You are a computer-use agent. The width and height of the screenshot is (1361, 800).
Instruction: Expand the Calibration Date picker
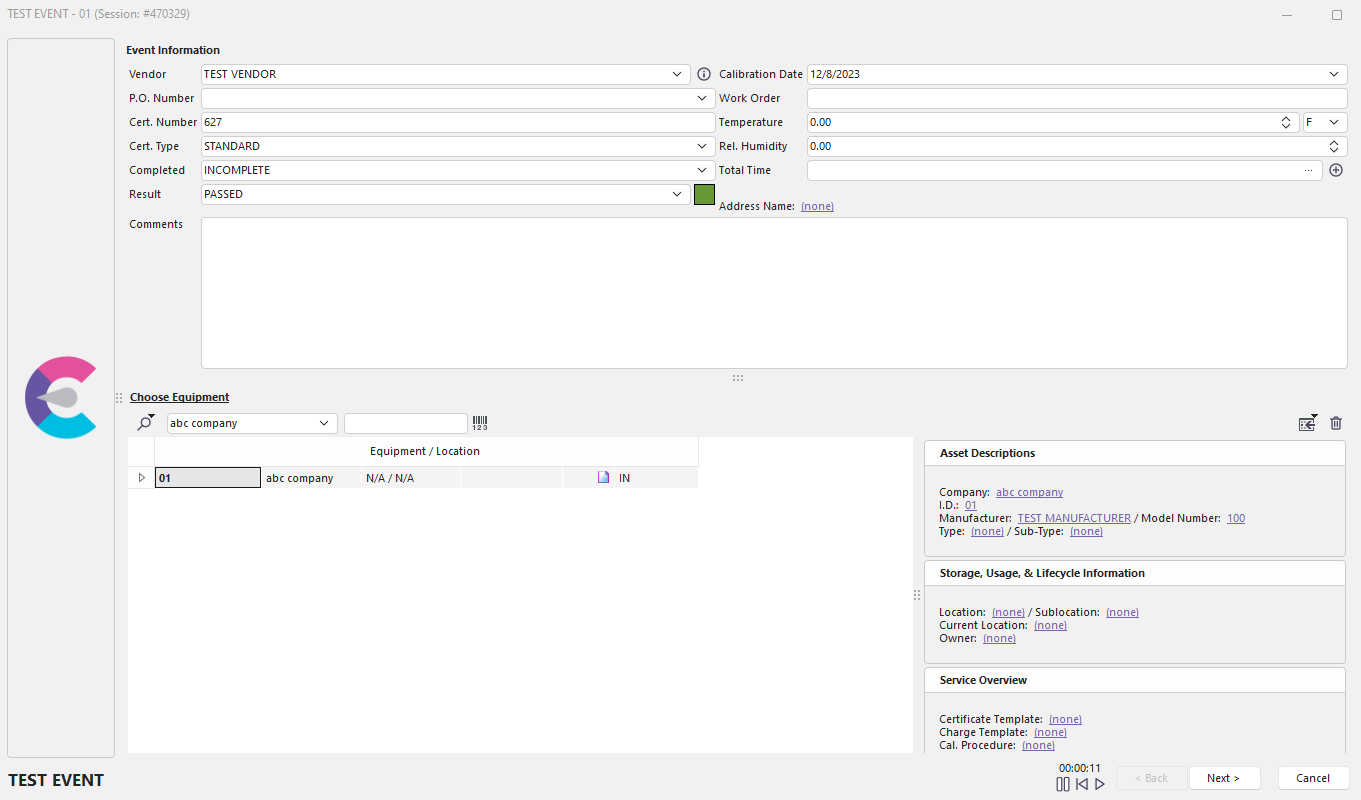1334,74
